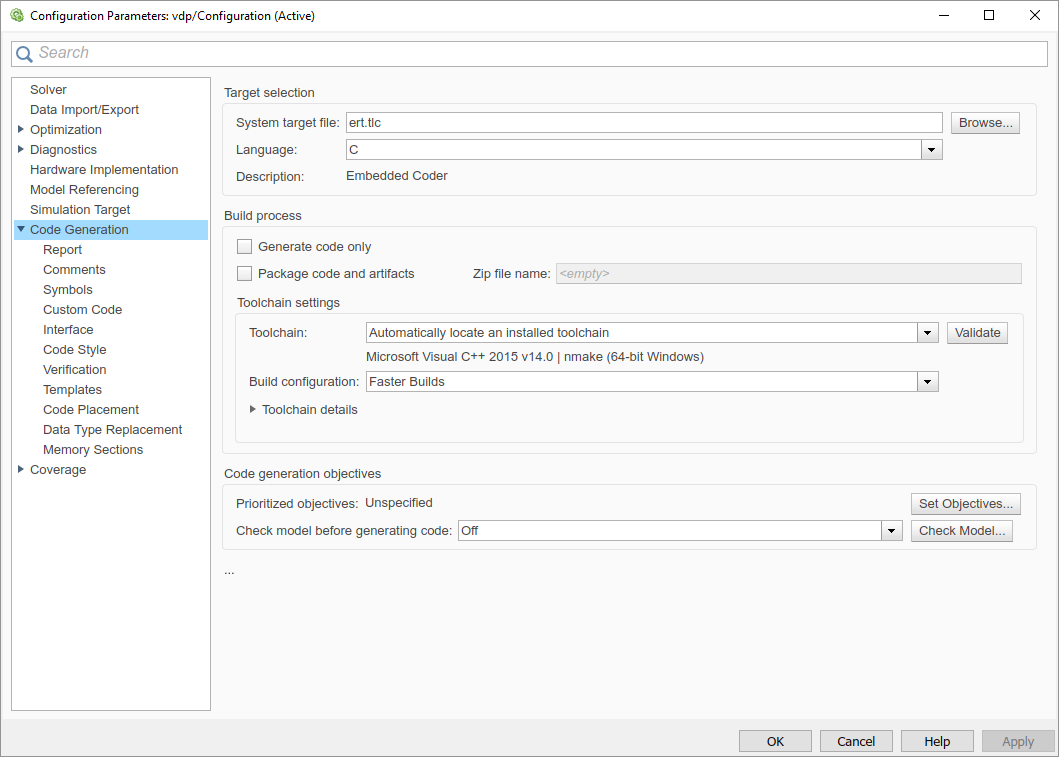1059x757 pixels.
Task: Enable Generate code only checkbox
Action: pos(244,246)
